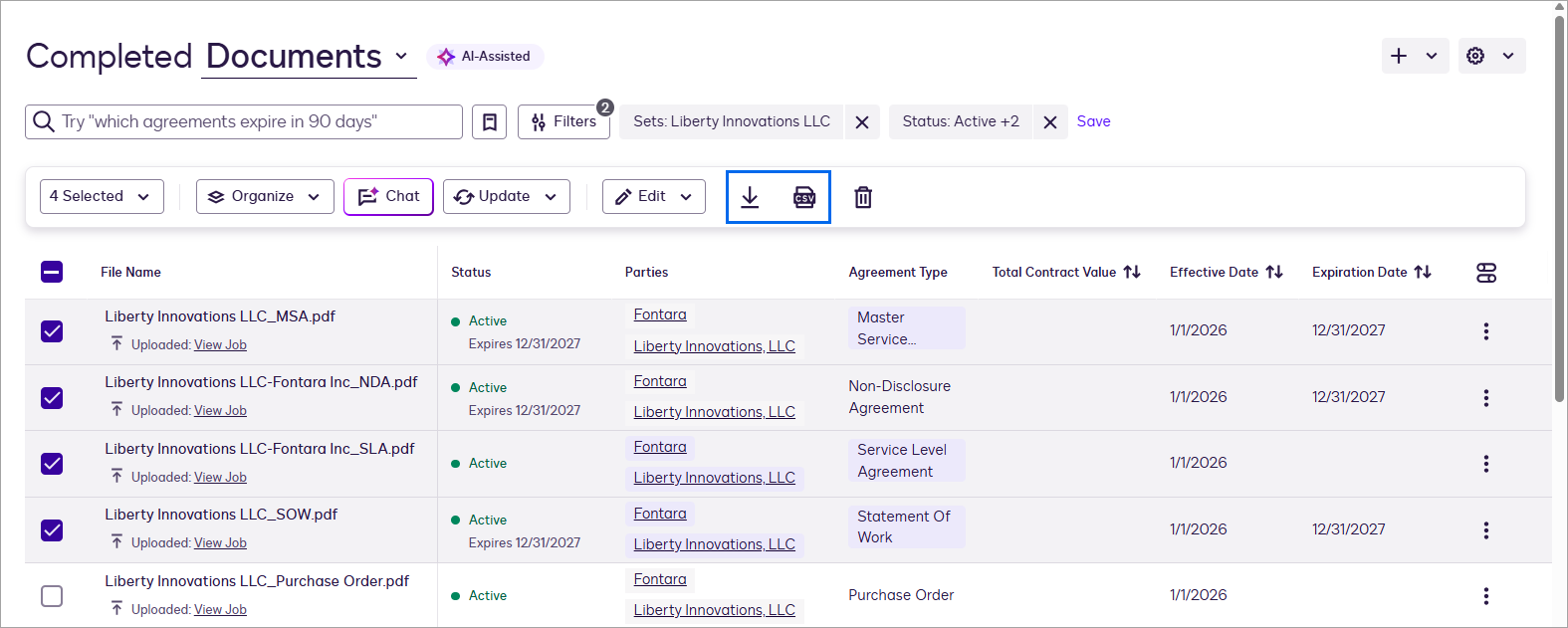Open View Job link for SLA.pdf

(x=220, y=477)
